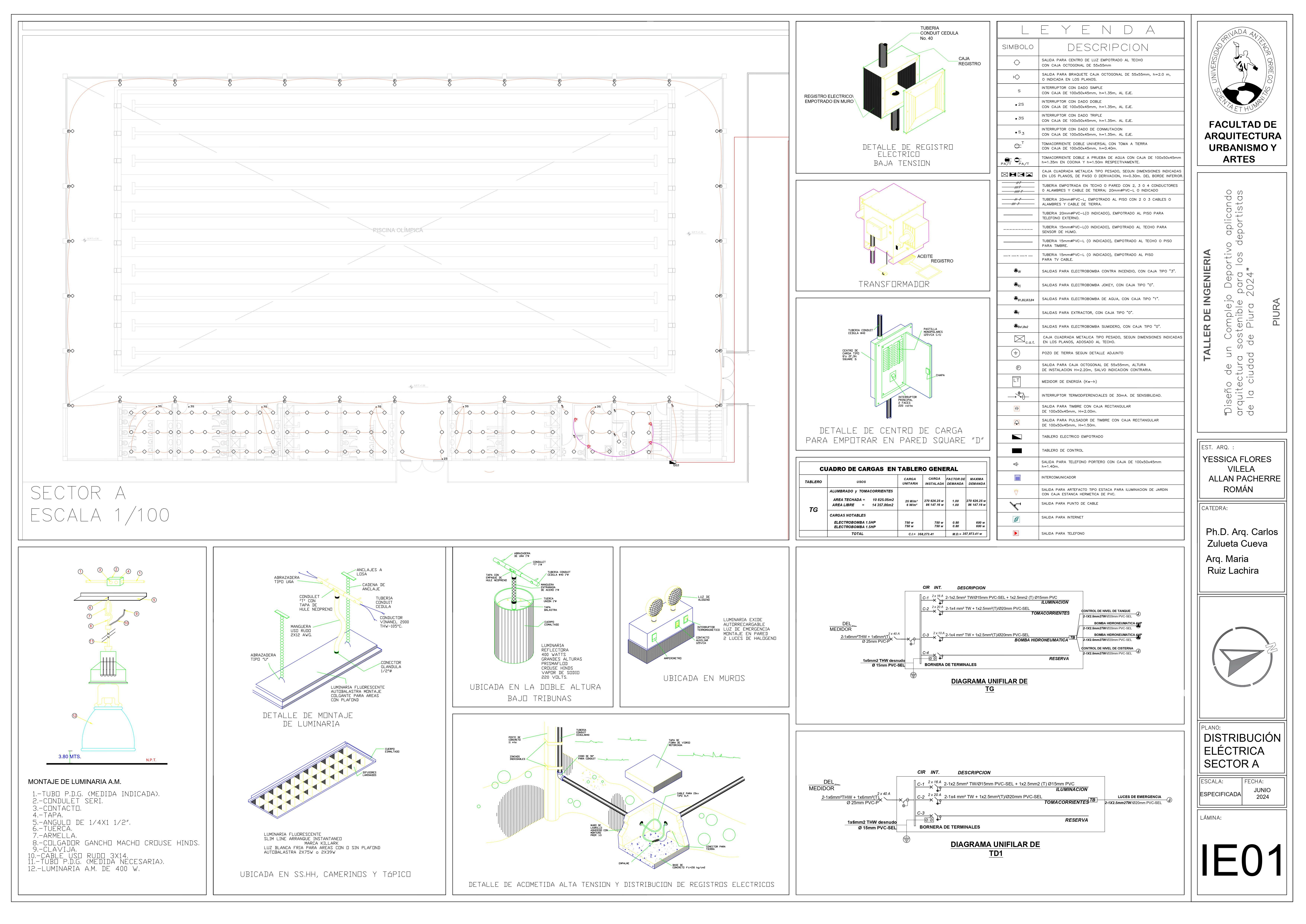1306x924 pixels.
Task: Click the grounding well (pozo de tierra) symbol
Action: (1016, 353)
